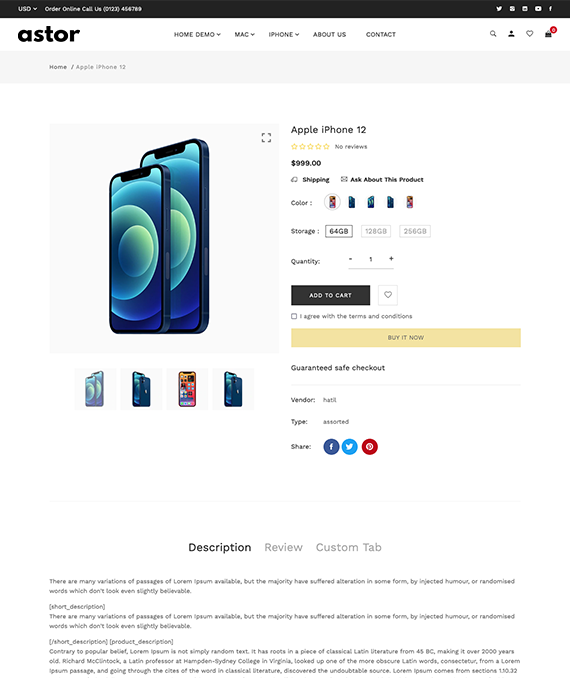
Task: Switch to the Custom Tab
Action: 349,547
